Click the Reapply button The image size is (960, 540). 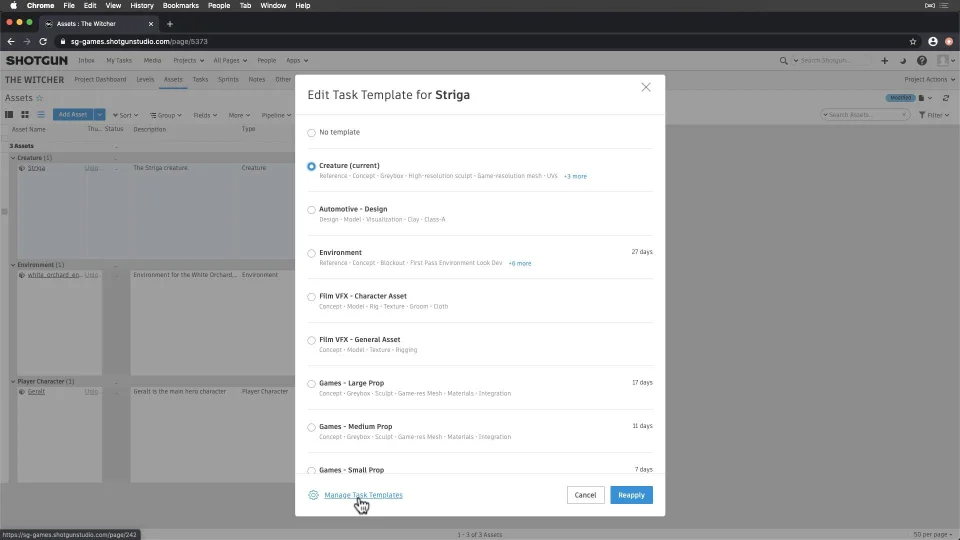coord(631,495)
